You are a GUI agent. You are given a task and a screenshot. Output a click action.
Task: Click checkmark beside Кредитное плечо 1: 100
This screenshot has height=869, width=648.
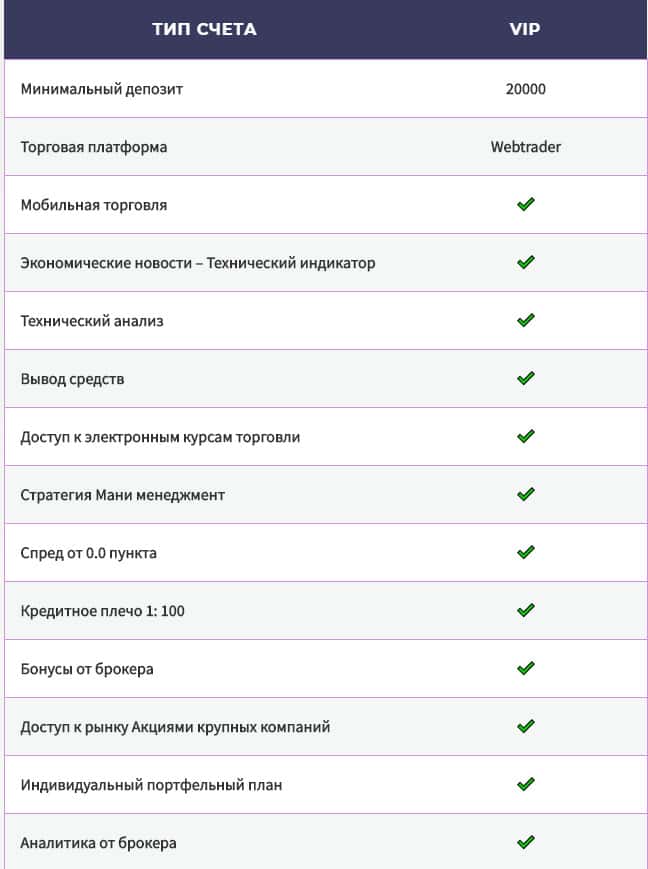525,610
